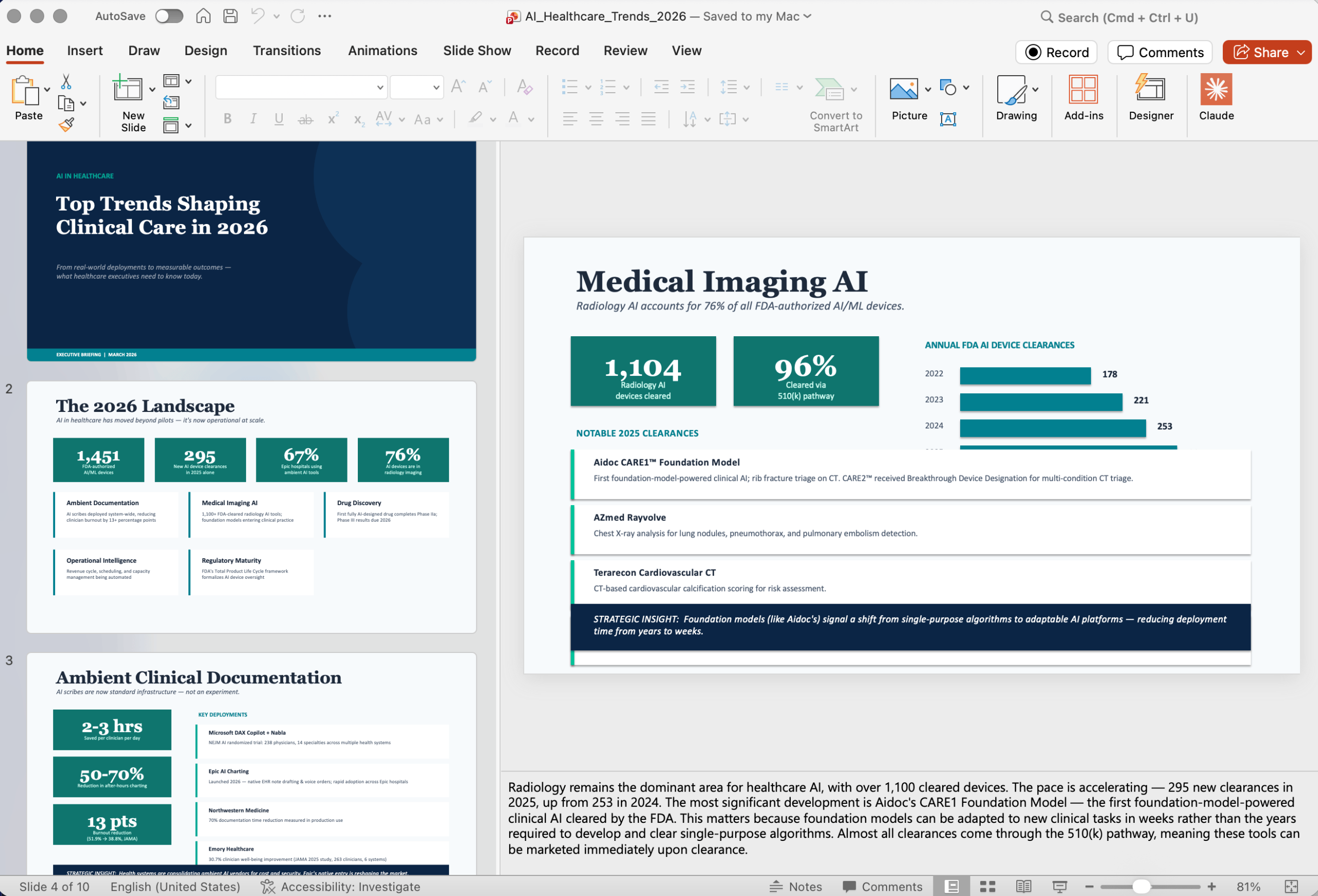Open Reading View from the status bar
1318x896 pixels.
pyautogui.click(x=1024, y=886)
